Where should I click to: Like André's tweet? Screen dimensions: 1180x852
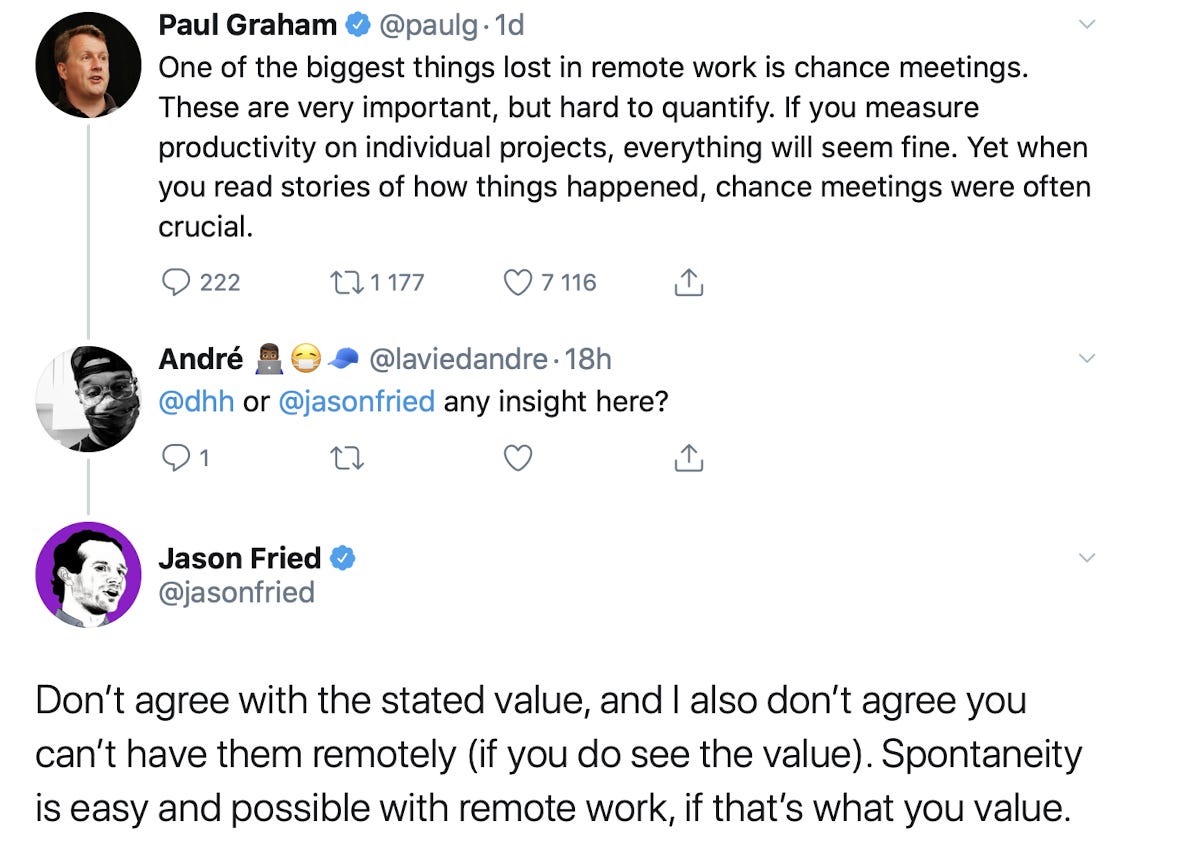[x=518, y=458]
